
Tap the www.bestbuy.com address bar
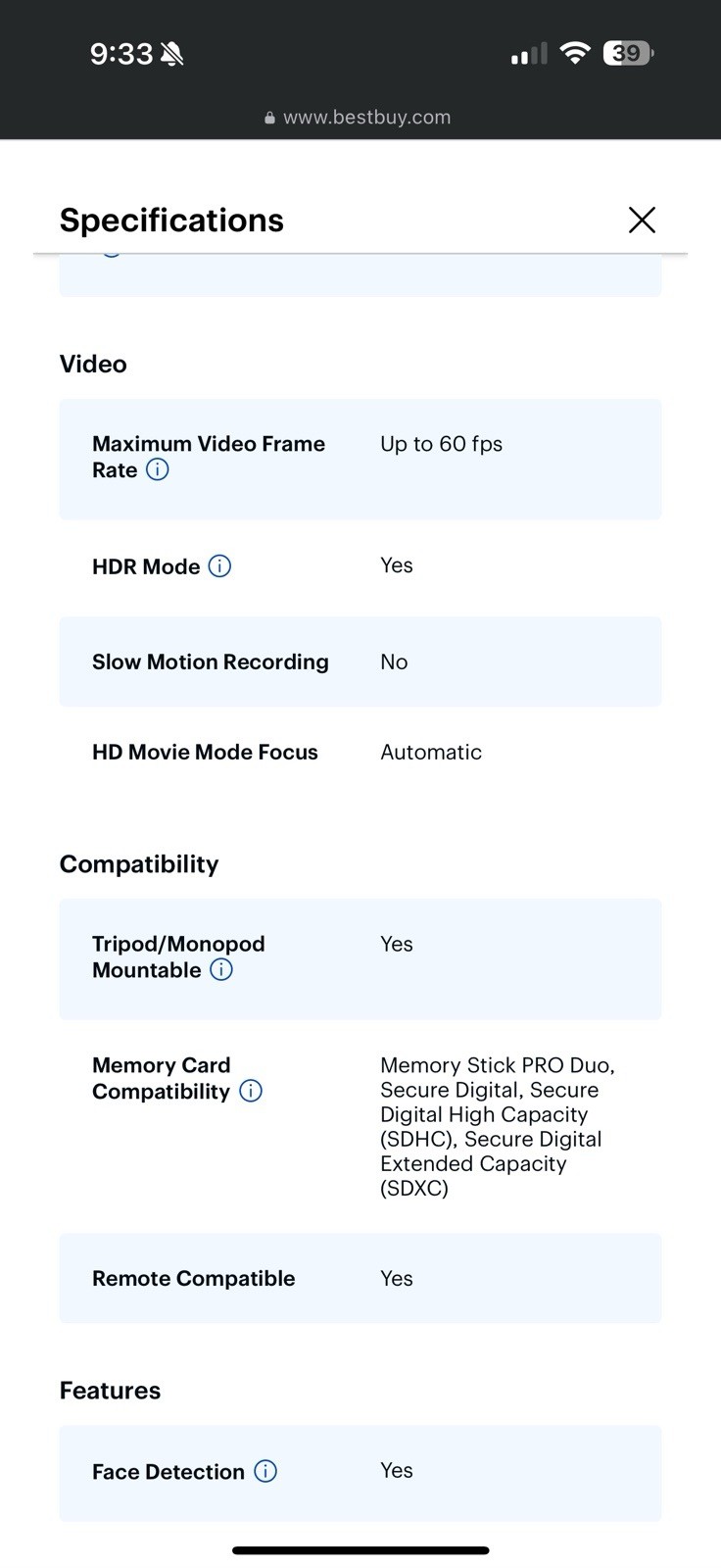(x=366, y=118)
